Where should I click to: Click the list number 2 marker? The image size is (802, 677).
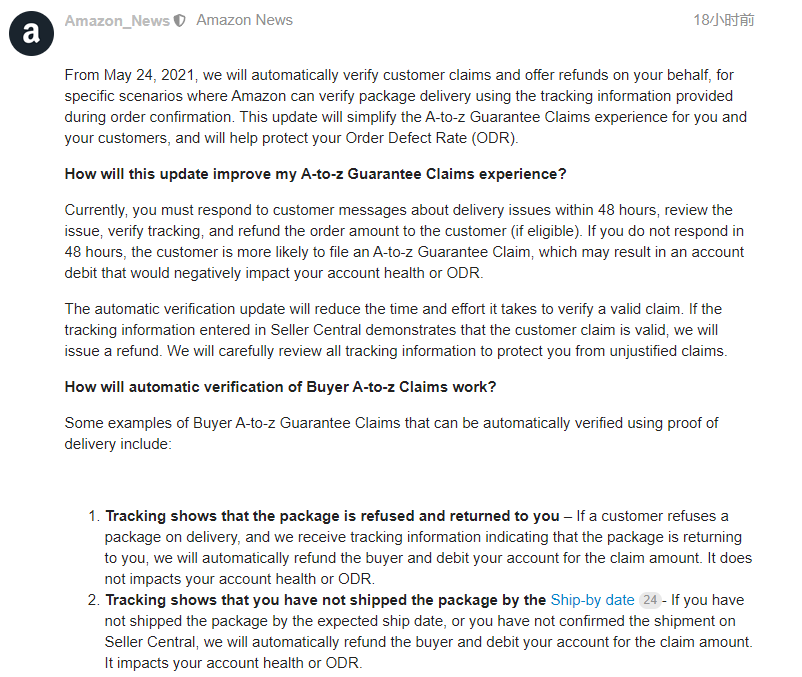pos(93,600)
